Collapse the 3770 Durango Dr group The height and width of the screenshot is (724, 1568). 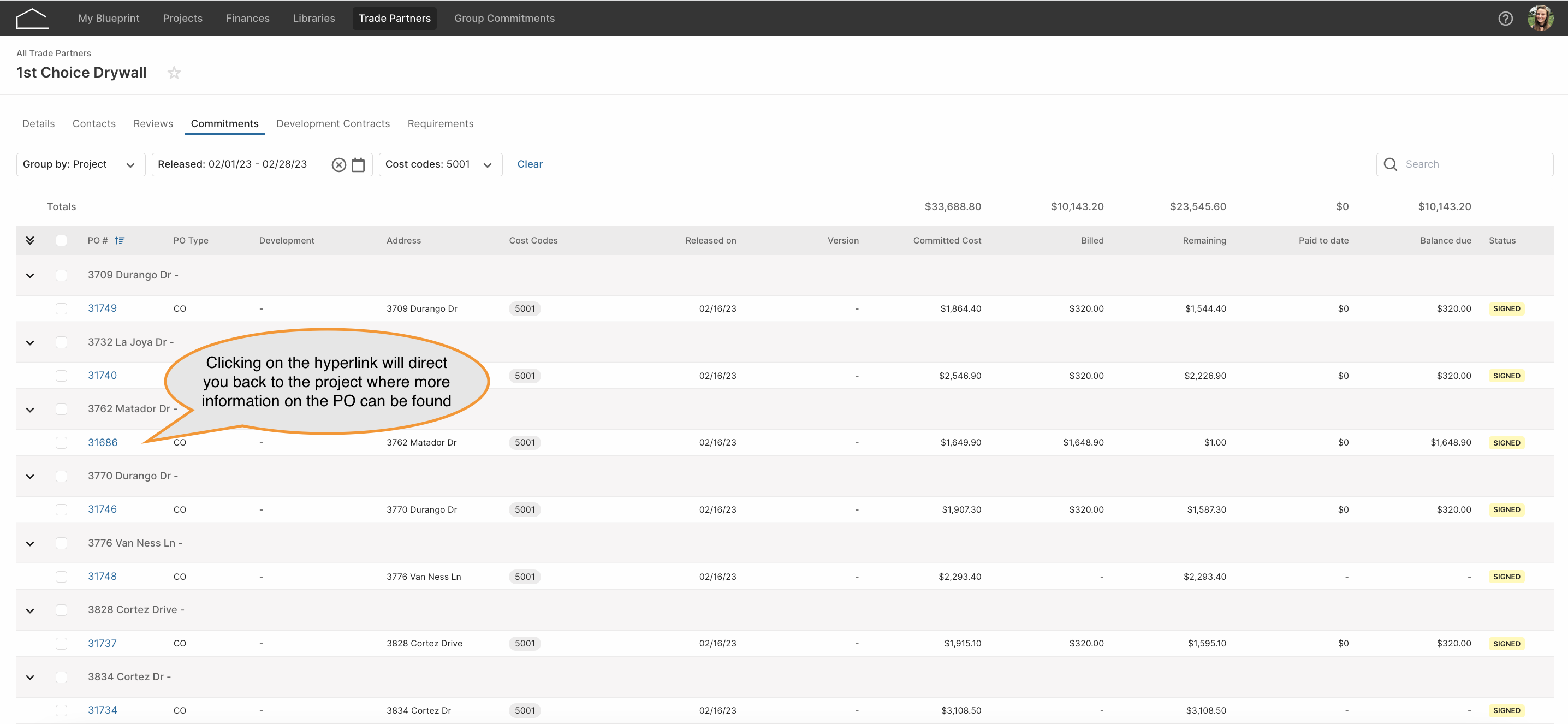coord(30,477)
